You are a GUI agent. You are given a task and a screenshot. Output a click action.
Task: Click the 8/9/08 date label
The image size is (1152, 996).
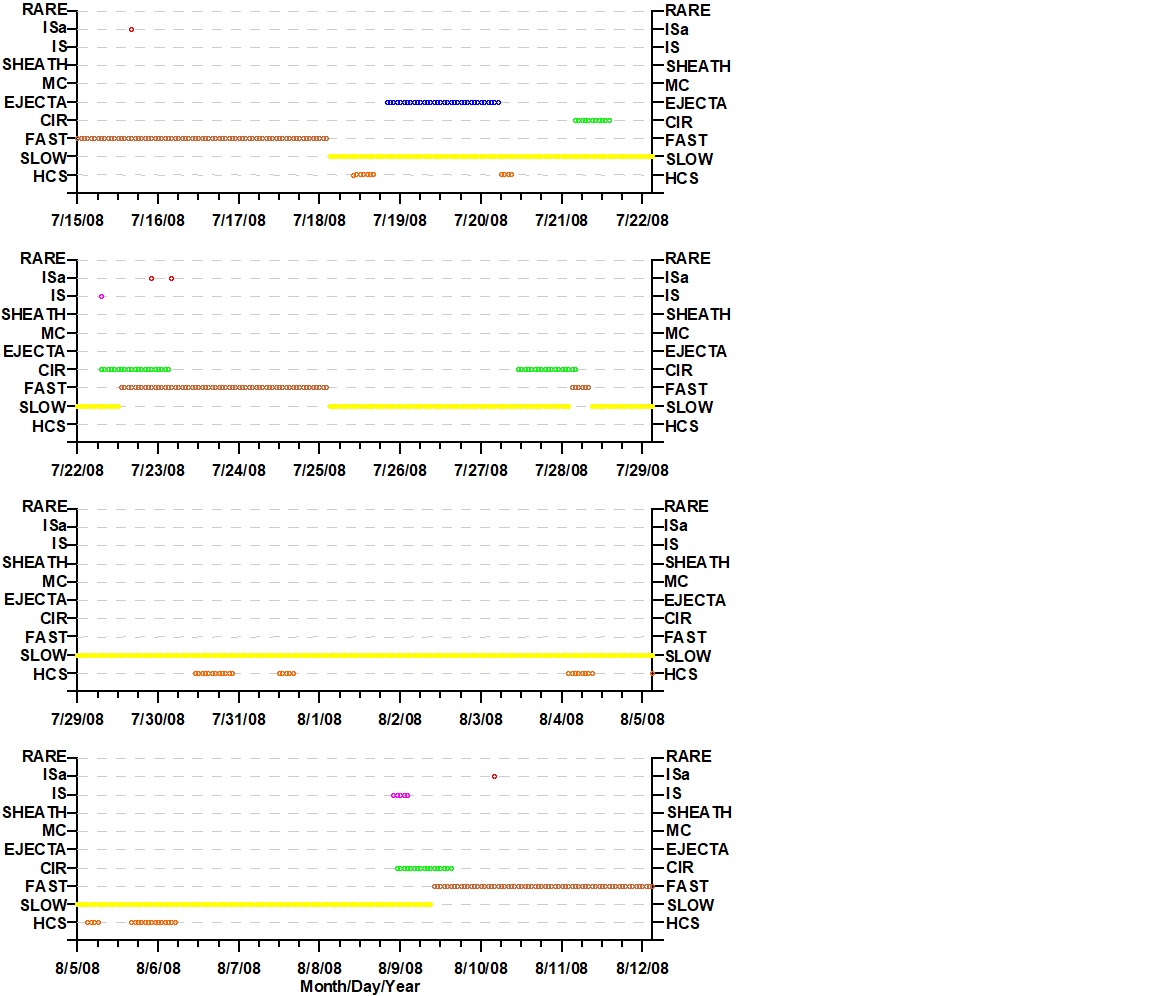click(x=400, y=968)
